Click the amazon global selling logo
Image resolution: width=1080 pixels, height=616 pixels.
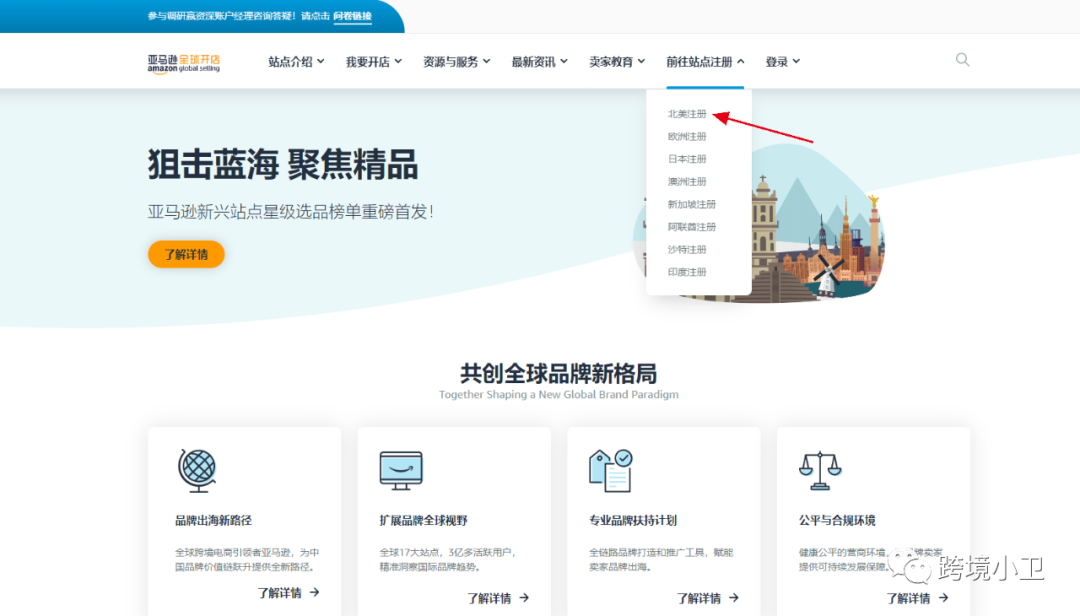[x=183, y=61]
